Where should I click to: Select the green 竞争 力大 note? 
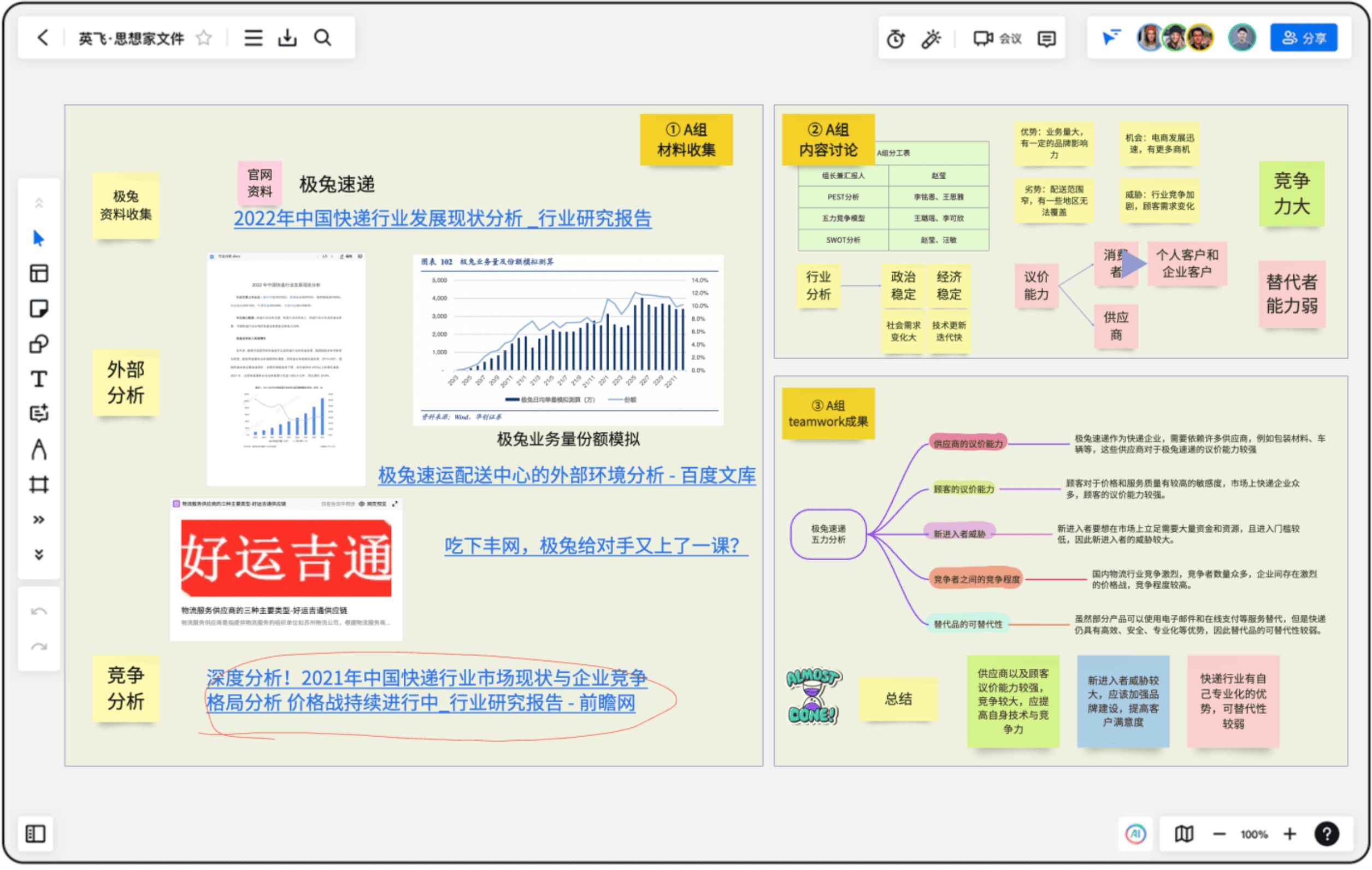click(x=1292, y=193)
